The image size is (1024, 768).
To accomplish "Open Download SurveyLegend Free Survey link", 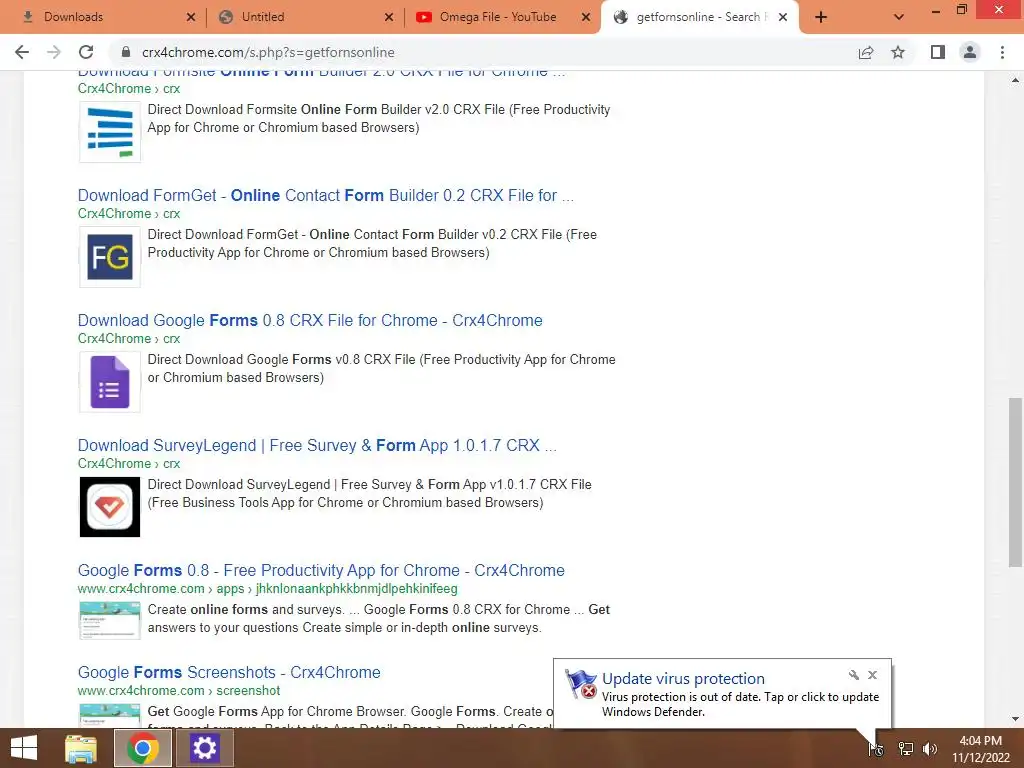I will tap(317, 445).
